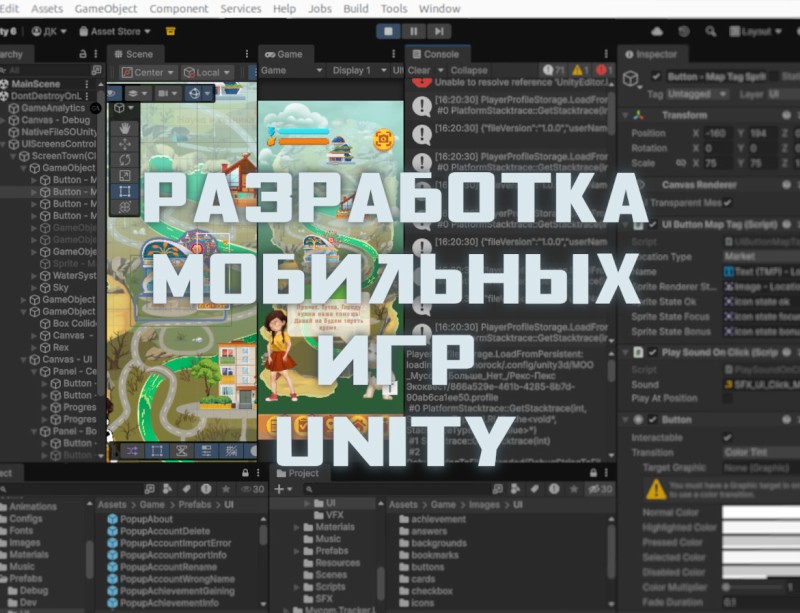Disable Play Sound On Click component
This screenshot has height=613, width=800.
point(653,352)
